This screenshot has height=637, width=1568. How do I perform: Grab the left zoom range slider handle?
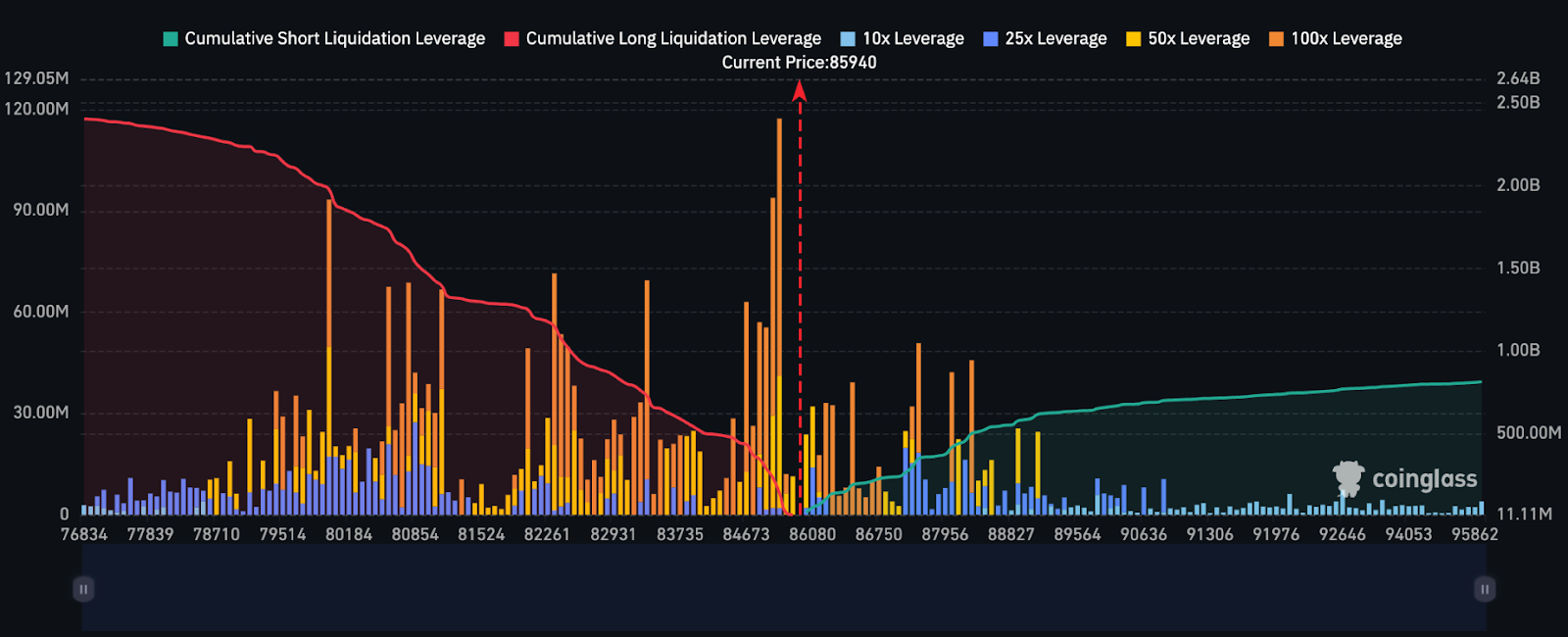tap(83, 589)
